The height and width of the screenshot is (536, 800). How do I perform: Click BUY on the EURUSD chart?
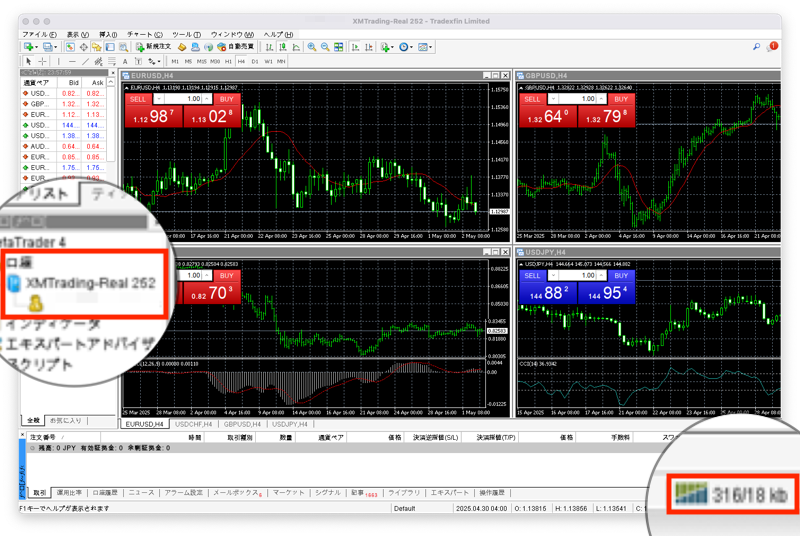coord(227,99)
